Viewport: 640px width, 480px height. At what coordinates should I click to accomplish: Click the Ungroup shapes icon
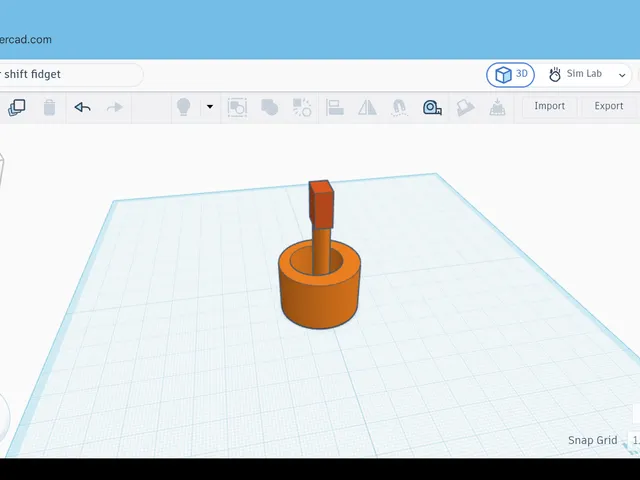302,107
